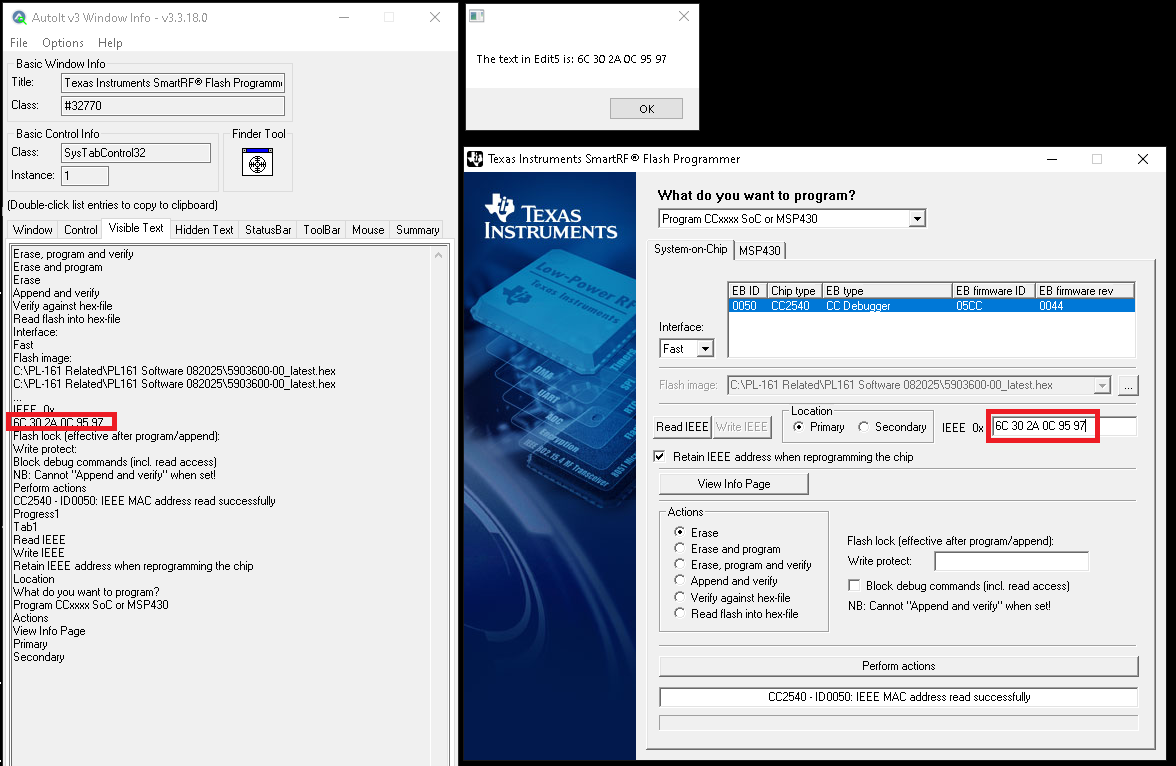Select the Secondary location radio button
This screenshot has height=766, width=1176.
[x=863, y=427]
